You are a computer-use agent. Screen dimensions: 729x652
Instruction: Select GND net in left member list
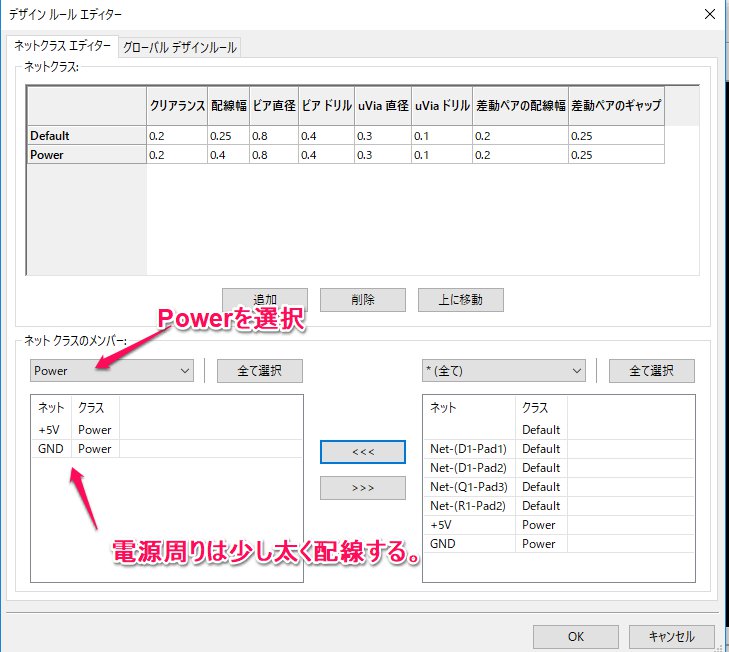51,449
